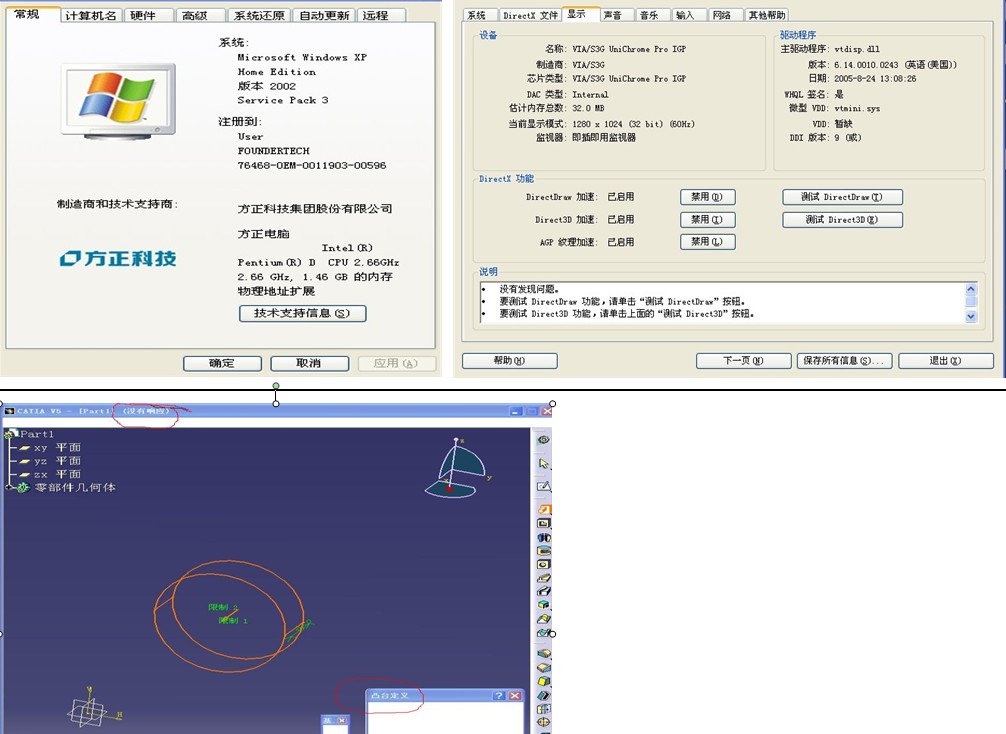Exit DirectX diagnostics with 退出
The height and width of the screenshot is (734, 1006).
click(x=946, y=361)
